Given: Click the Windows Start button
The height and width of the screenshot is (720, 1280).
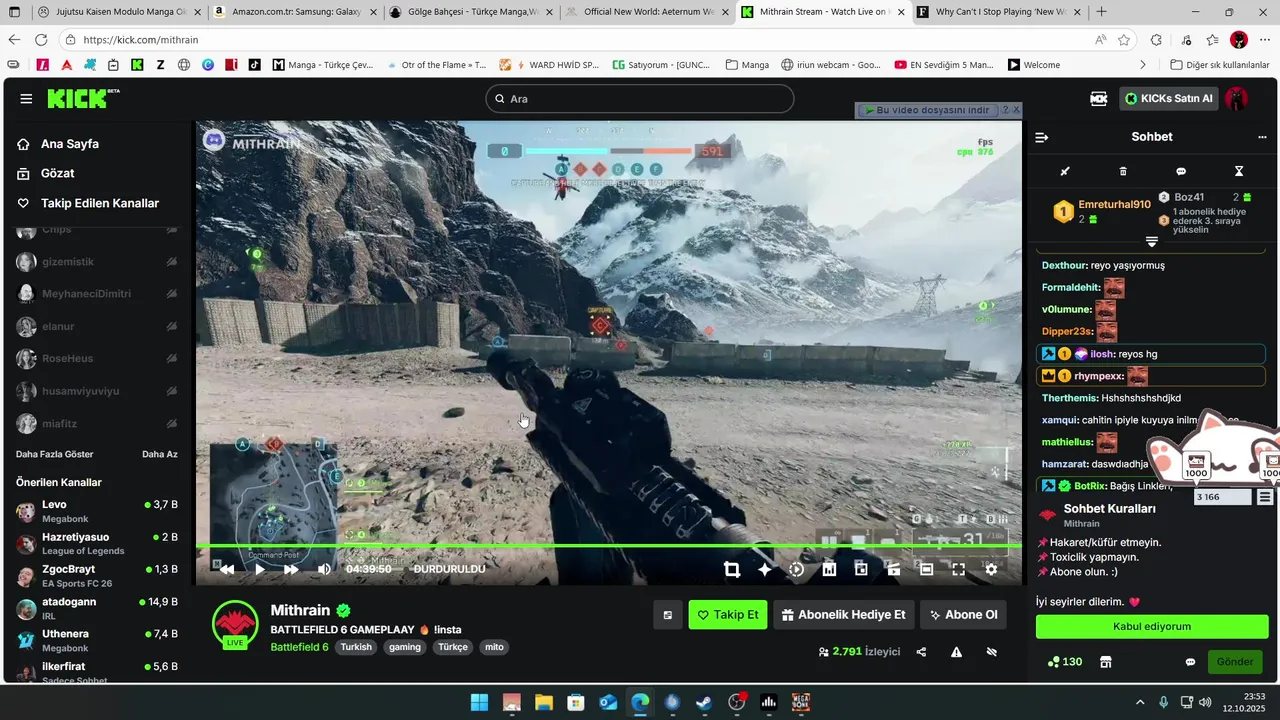Looking at the screenshot, I should [x=479, y=702].
